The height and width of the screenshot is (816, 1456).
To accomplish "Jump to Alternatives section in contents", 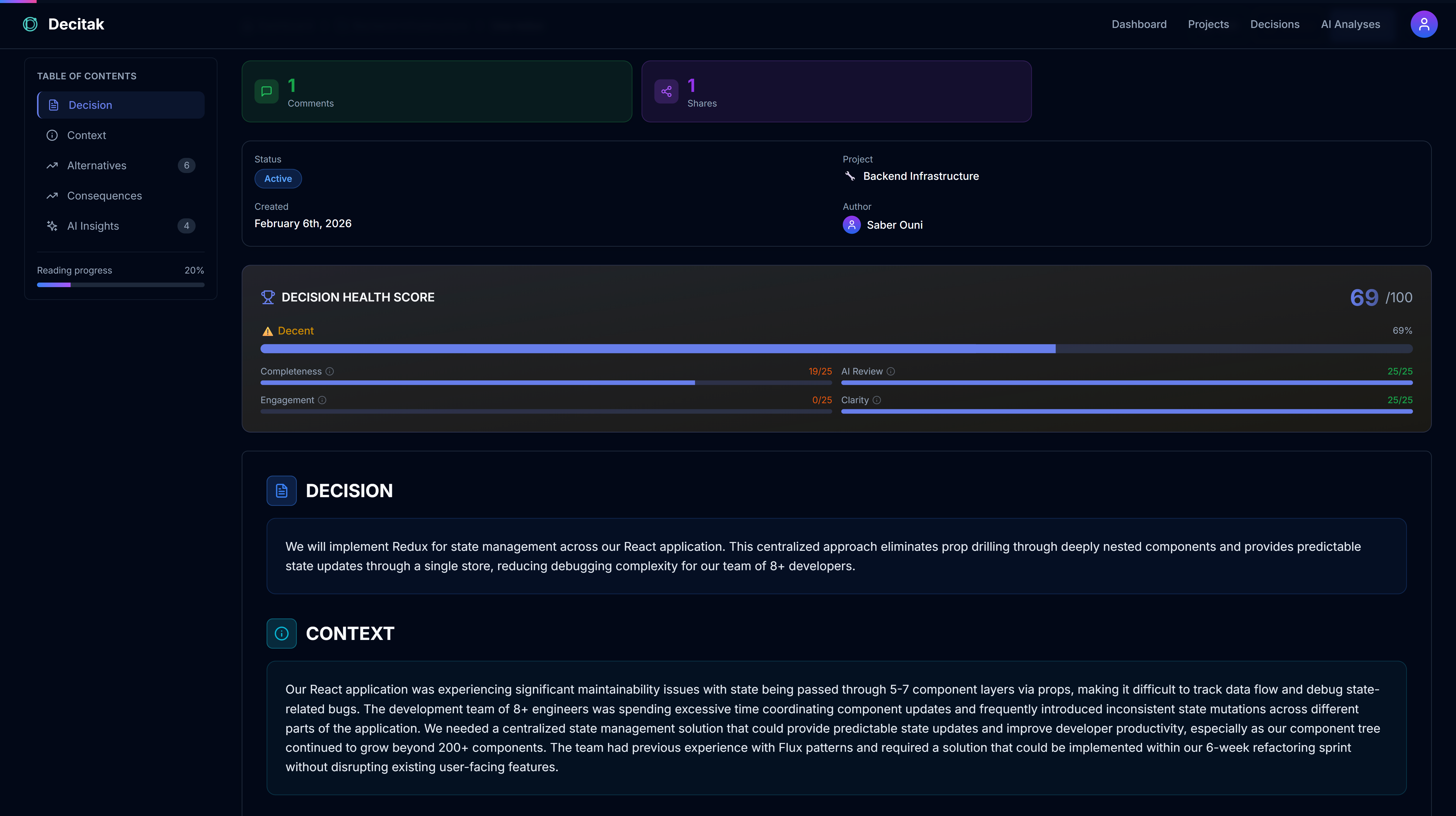I will click(97, 166).
